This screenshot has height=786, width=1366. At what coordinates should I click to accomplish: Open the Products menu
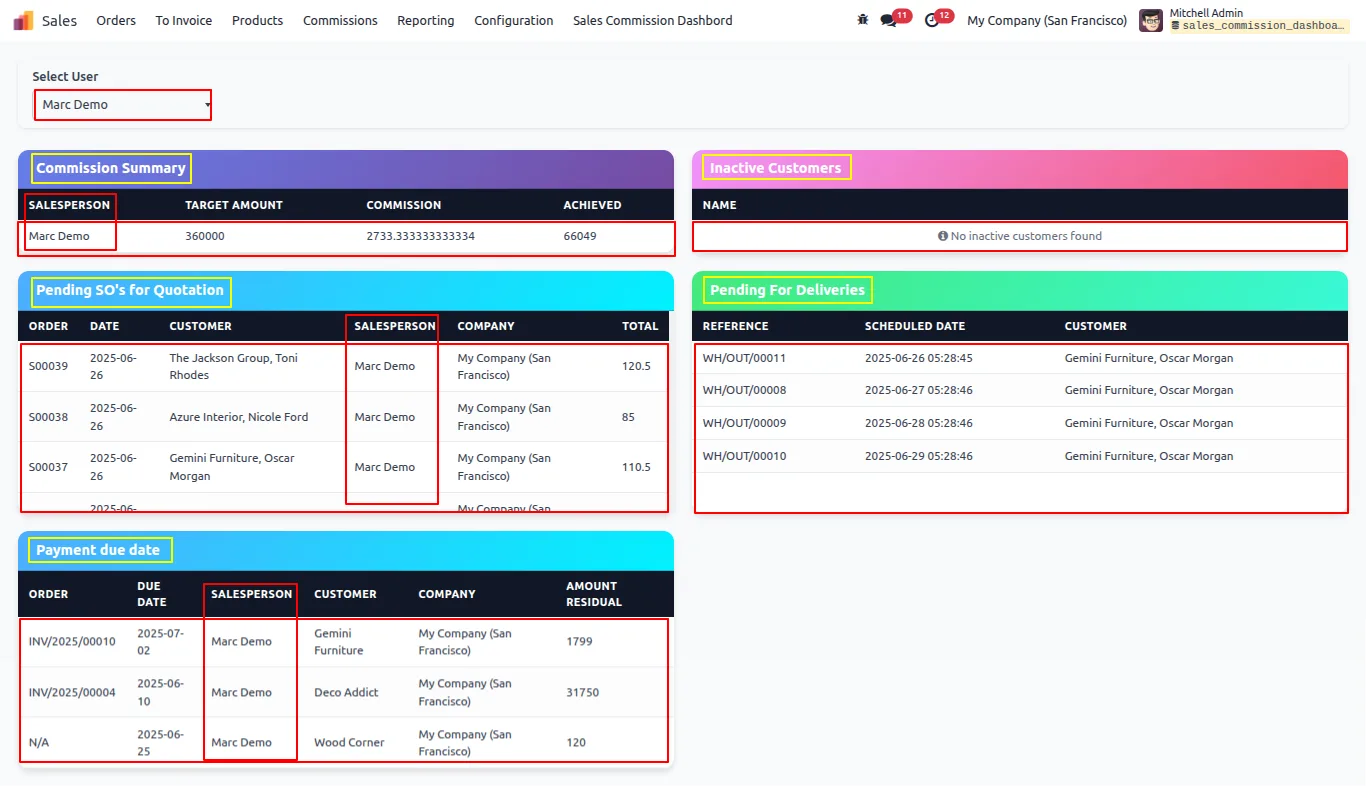tap(257, 20)
